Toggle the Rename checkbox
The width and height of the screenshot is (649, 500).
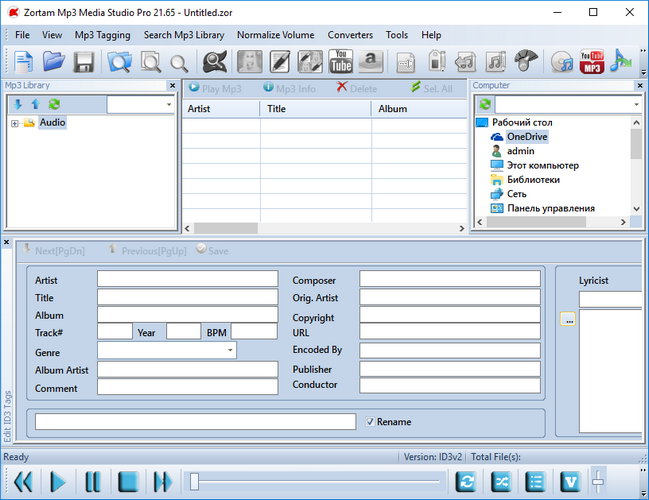(370, 422)
